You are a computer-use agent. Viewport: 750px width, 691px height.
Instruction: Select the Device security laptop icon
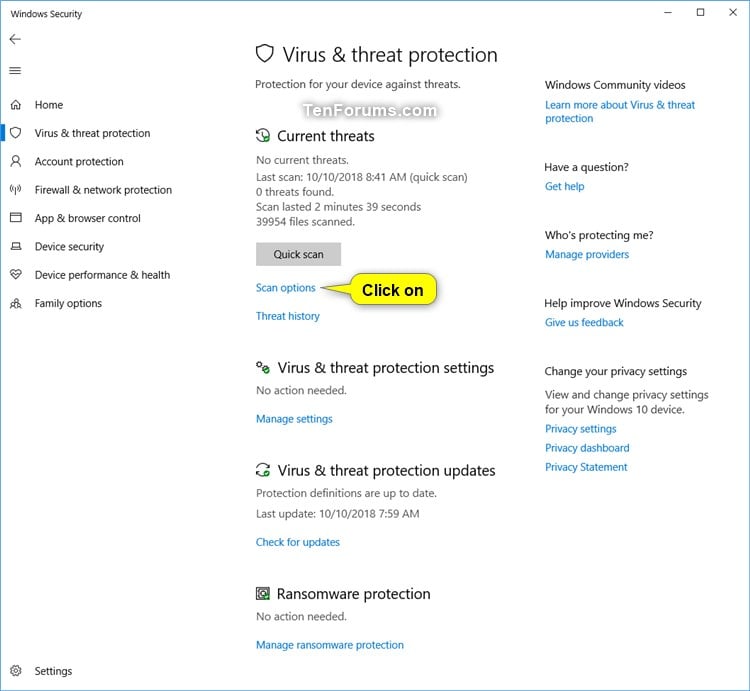click(x=16, y=246)
